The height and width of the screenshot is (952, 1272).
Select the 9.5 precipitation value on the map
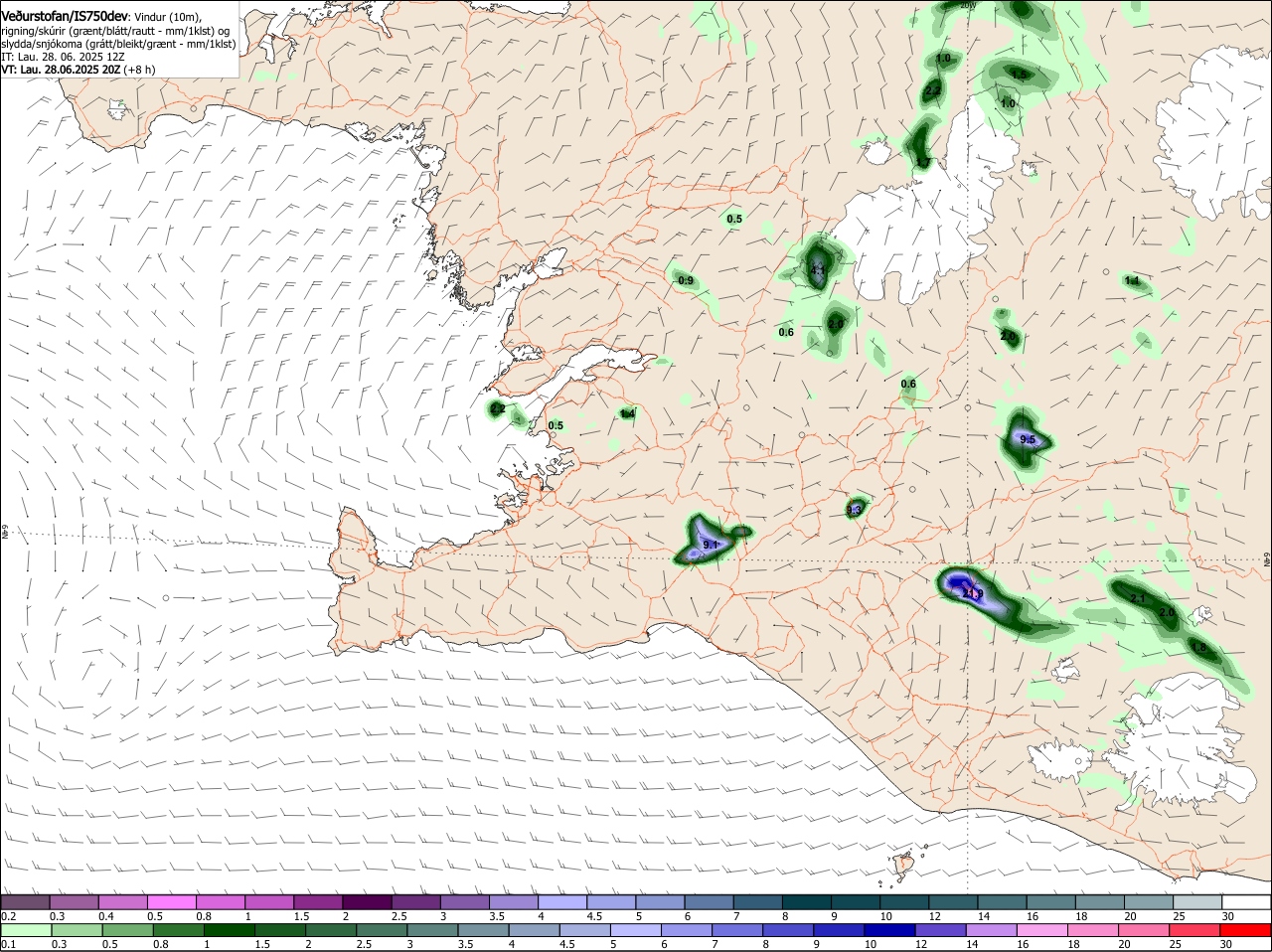click(x=1028, y=440)
